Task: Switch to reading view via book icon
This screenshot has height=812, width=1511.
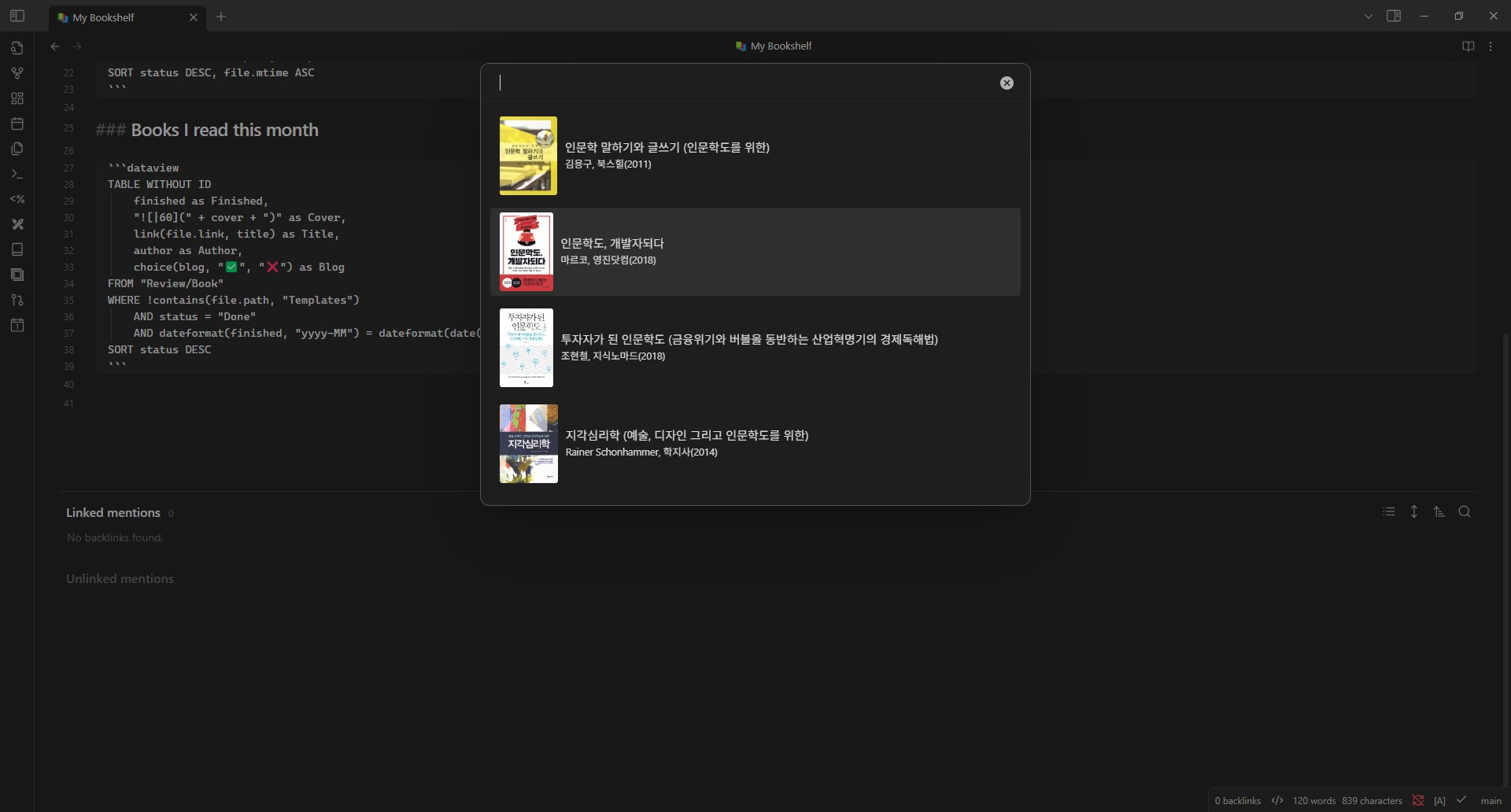Action: tap(1469, 46)
